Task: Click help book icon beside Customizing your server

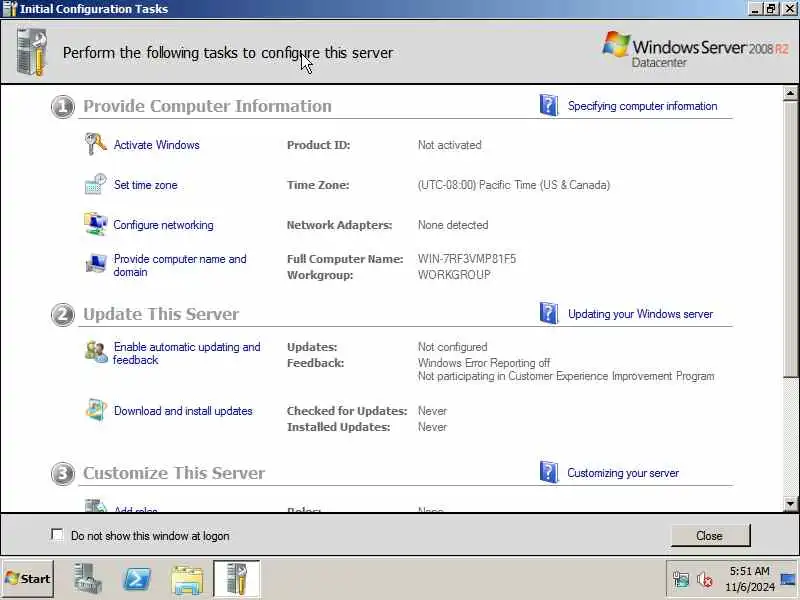Action: tap(548, 472)
